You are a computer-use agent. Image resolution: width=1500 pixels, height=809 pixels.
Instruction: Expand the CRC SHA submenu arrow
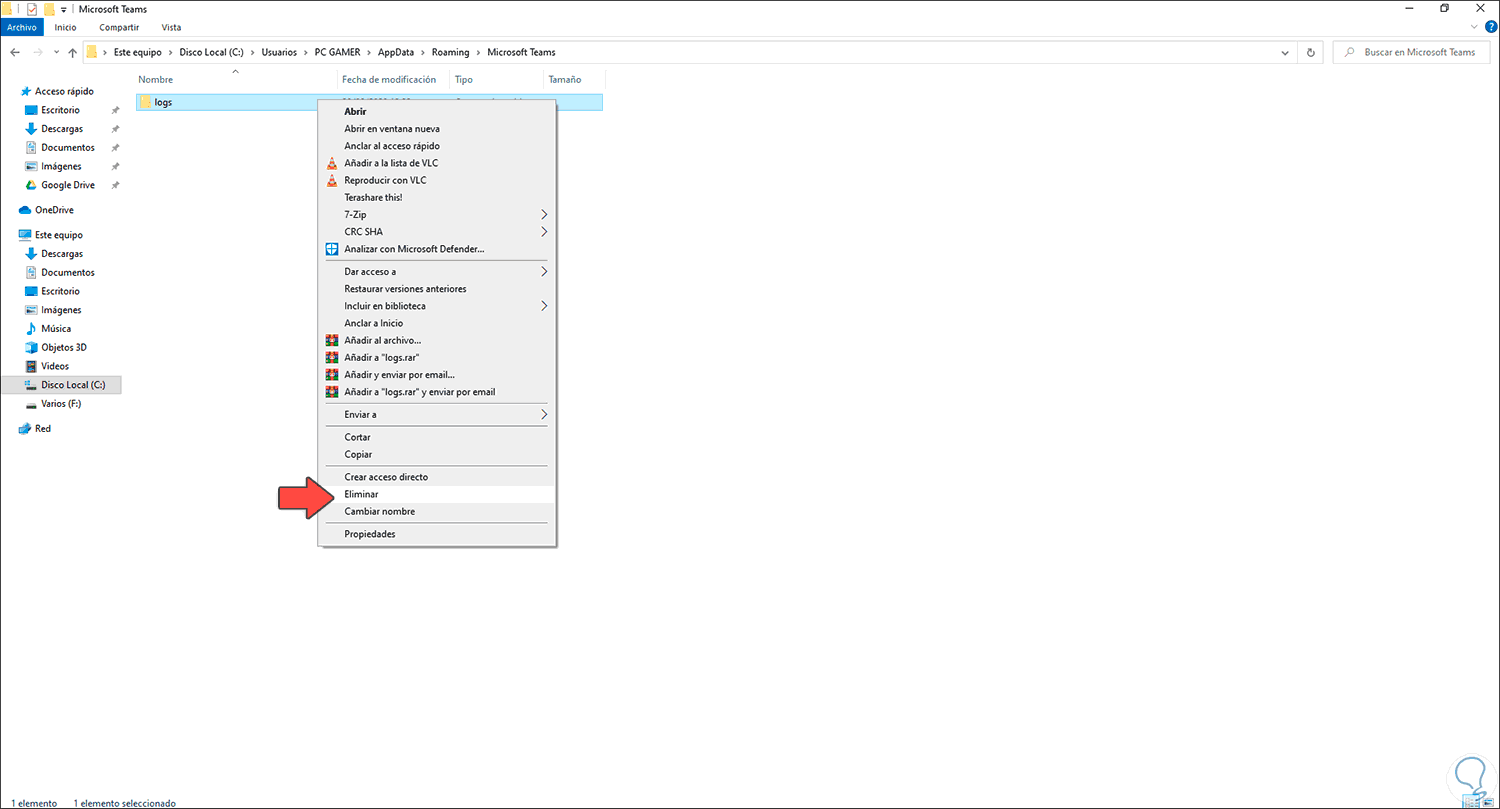(x=544, y=232)
